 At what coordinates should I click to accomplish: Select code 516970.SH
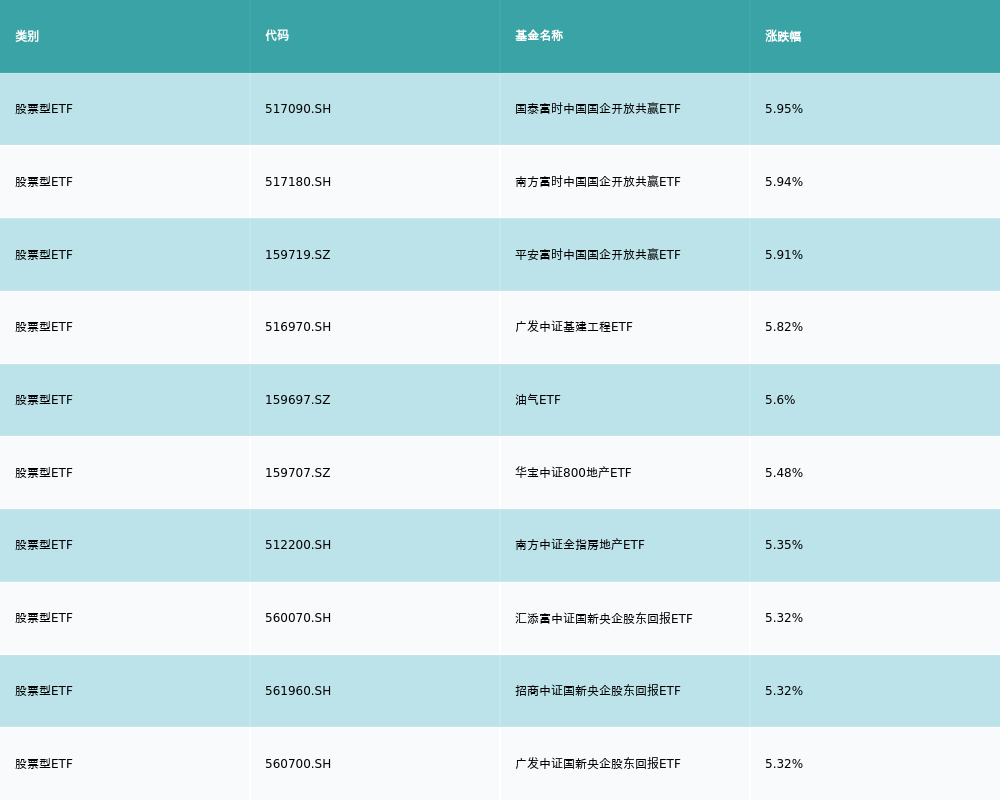coord(298,327)
